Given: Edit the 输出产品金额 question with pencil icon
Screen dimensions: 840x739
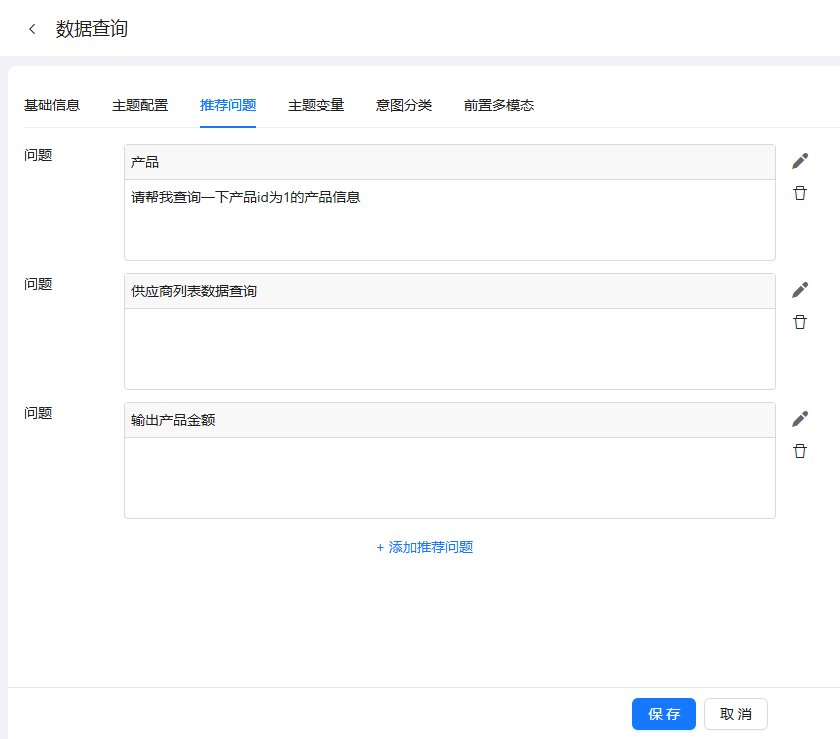Looking at the screenshot, I should (800, 419).
